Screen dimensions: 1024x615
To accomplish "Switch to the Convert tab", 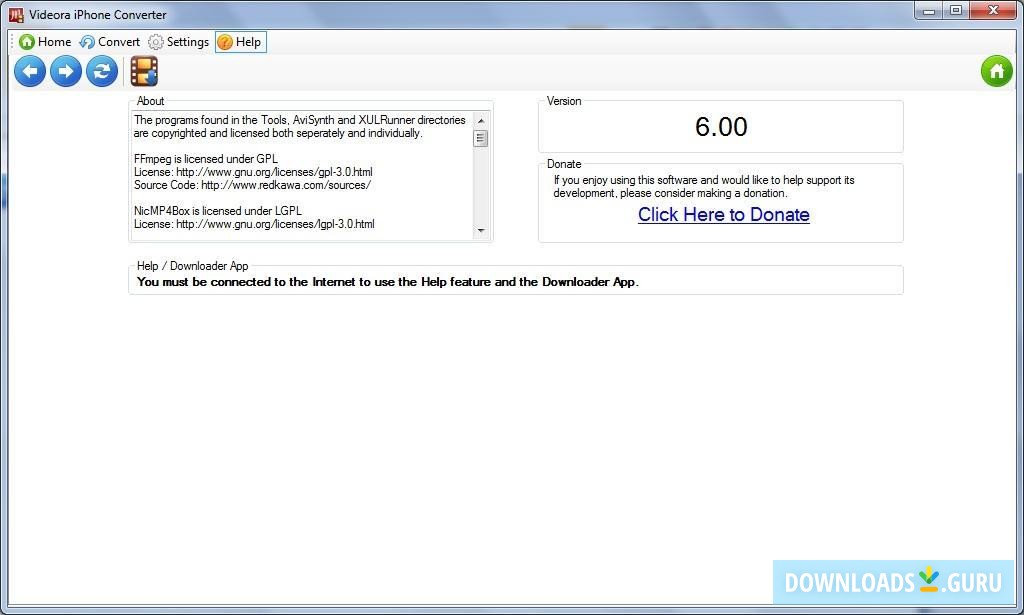I will click(110, 42).
